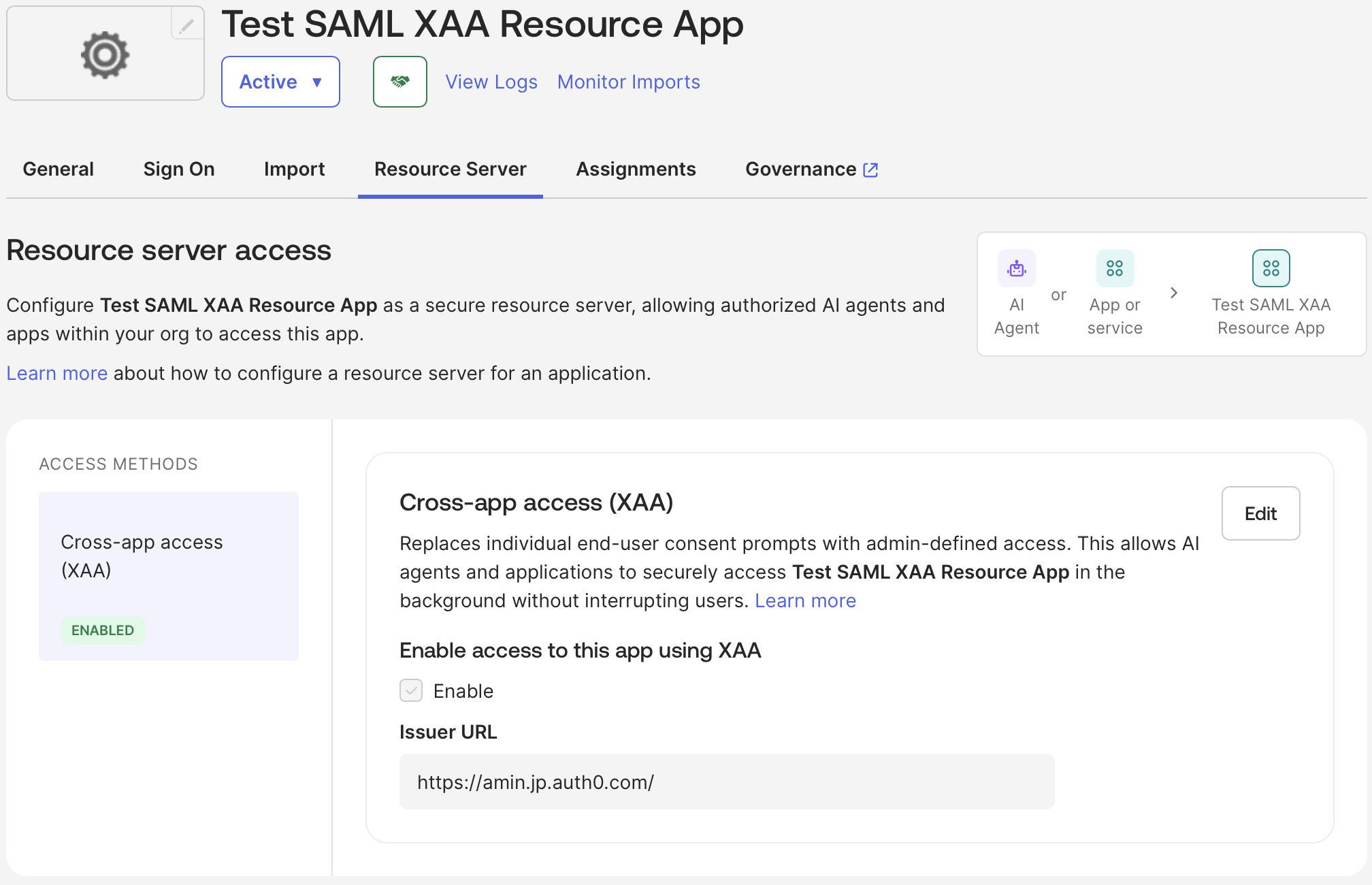Click the Test SAML XAA Resource App icon
Viewport: 1372px width, 885px height.
(x=1271, y=268)
